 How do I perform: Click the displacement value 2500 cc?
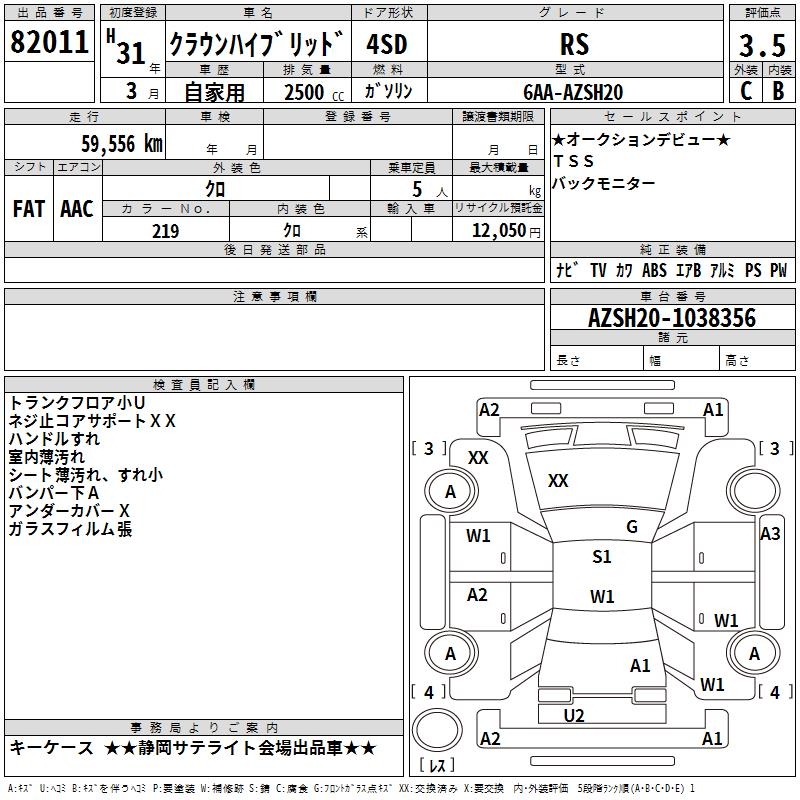point(314,92)
